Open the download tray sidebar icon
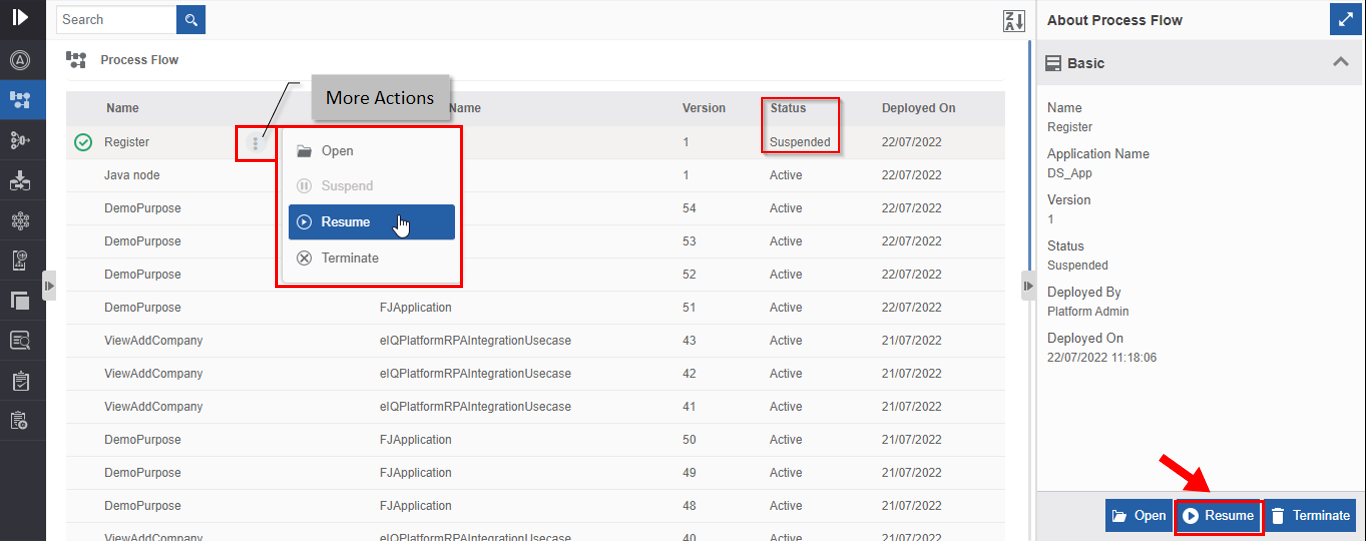This screenshot has width=1366, height=541. tap(20, 180)
